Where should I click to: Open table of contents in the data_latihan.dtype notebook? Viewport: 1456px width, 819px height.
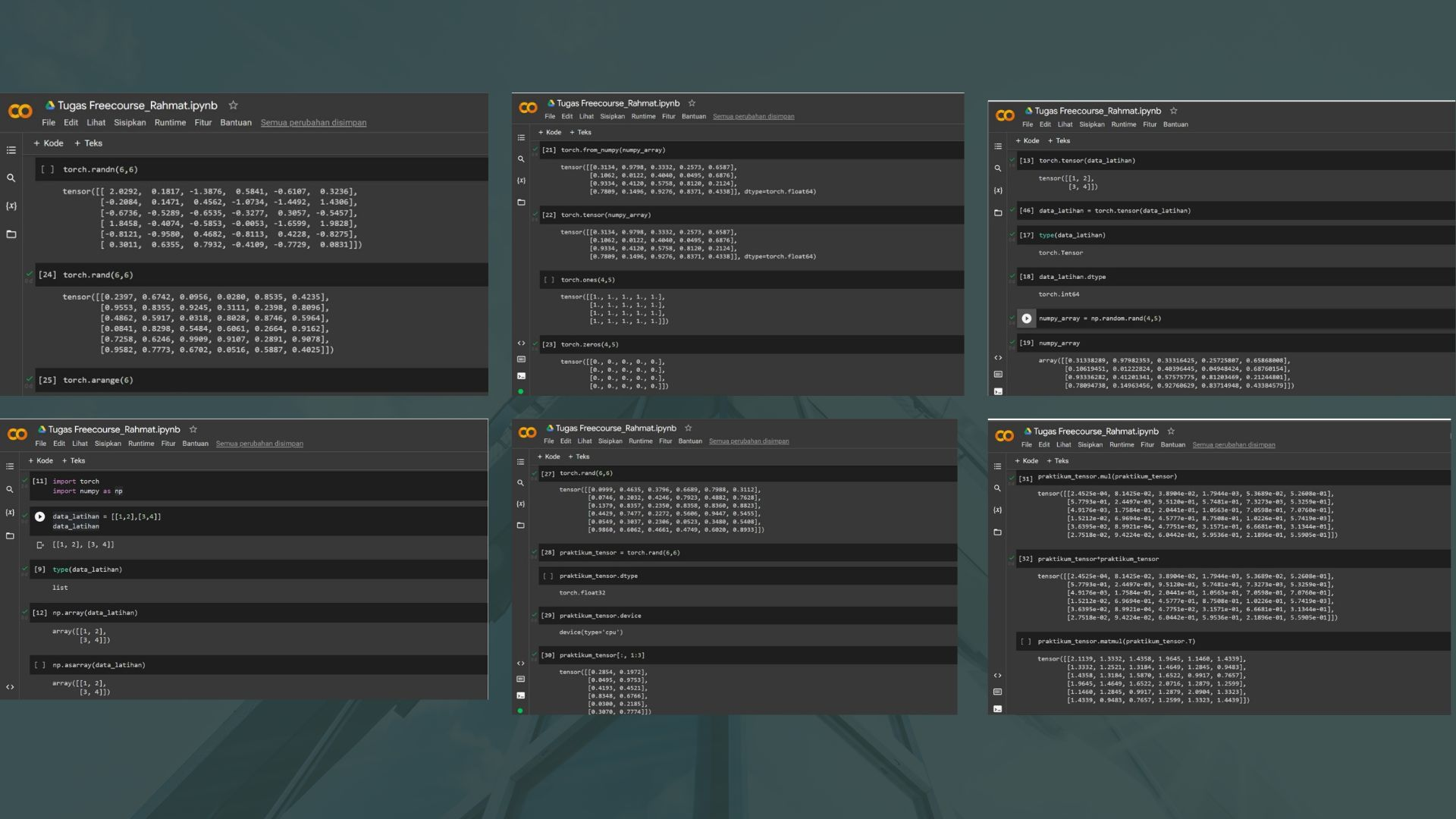(998, 146)
